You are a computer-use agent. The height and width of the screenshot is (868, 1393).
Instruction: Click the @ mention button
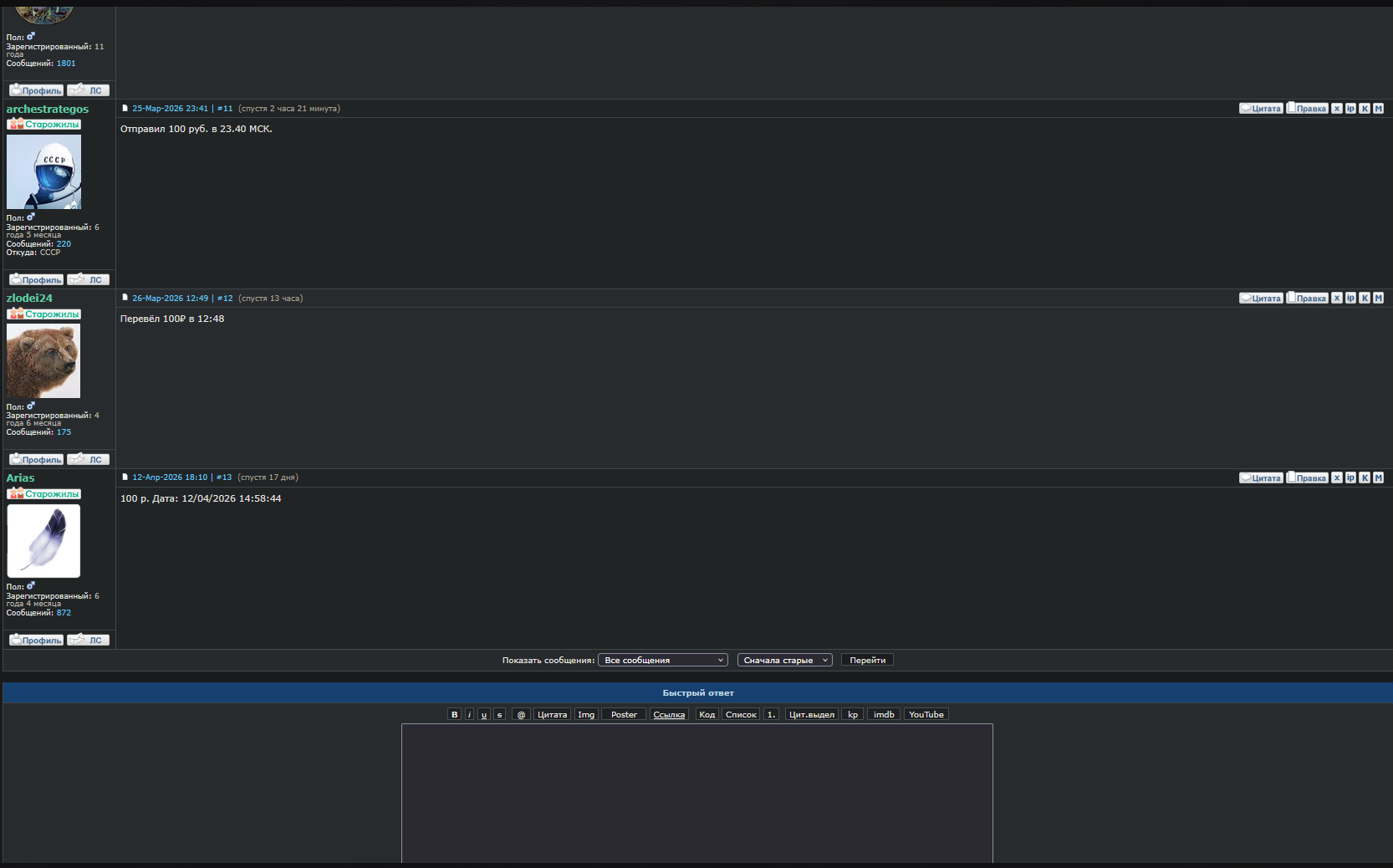tap(521, 714)
